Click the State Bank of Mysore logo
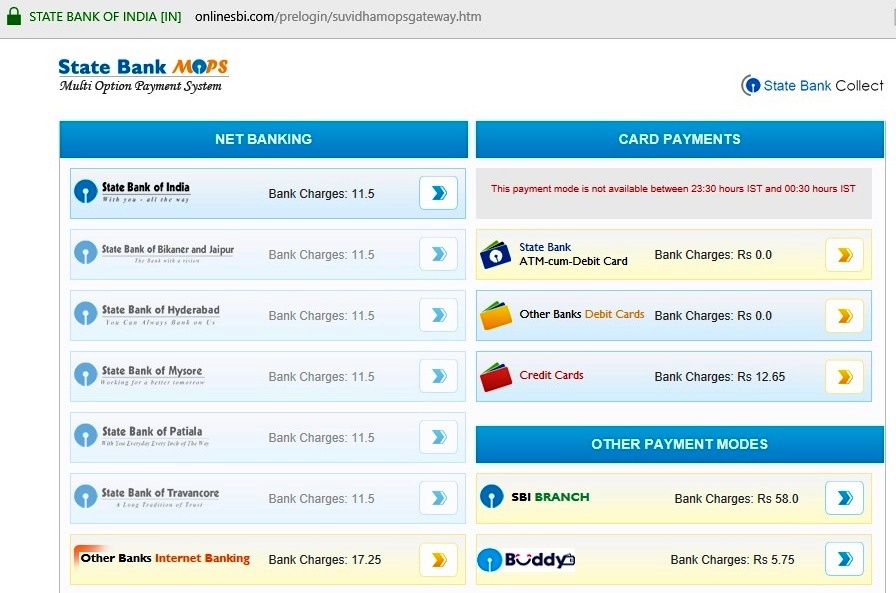Screen dimensions: 896x593 [x=139, y=375]
